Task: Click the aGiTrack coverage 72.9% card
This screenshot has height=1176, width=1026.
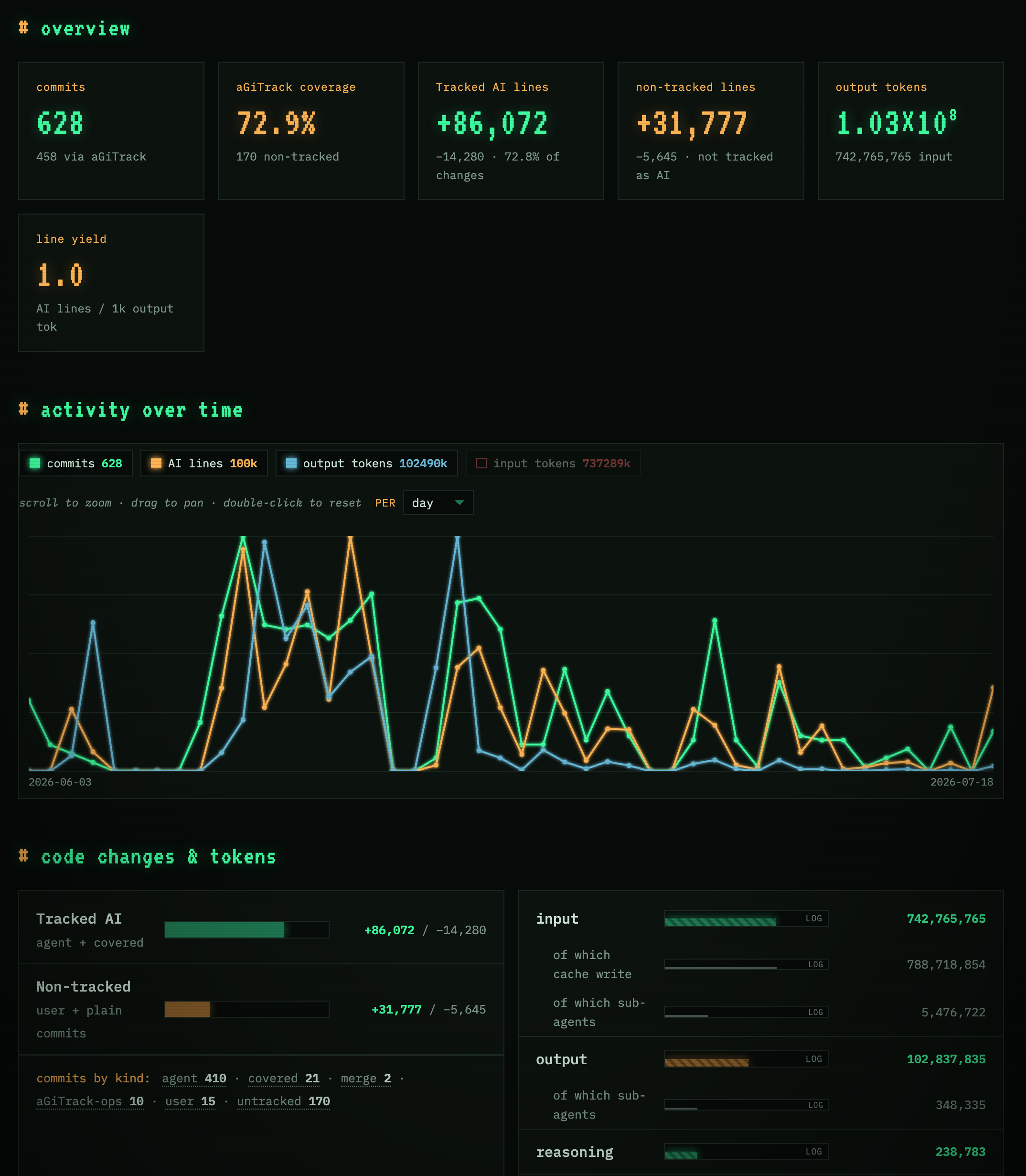Action: click(x=311, y=130)
